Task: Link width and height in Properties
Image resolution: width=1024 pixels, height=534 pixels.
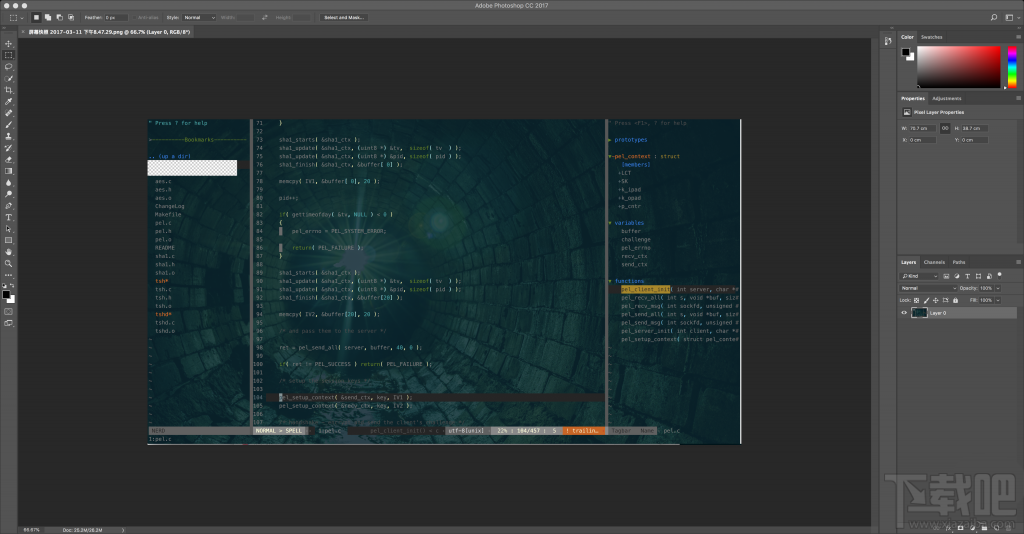Action: click(944, 128)
